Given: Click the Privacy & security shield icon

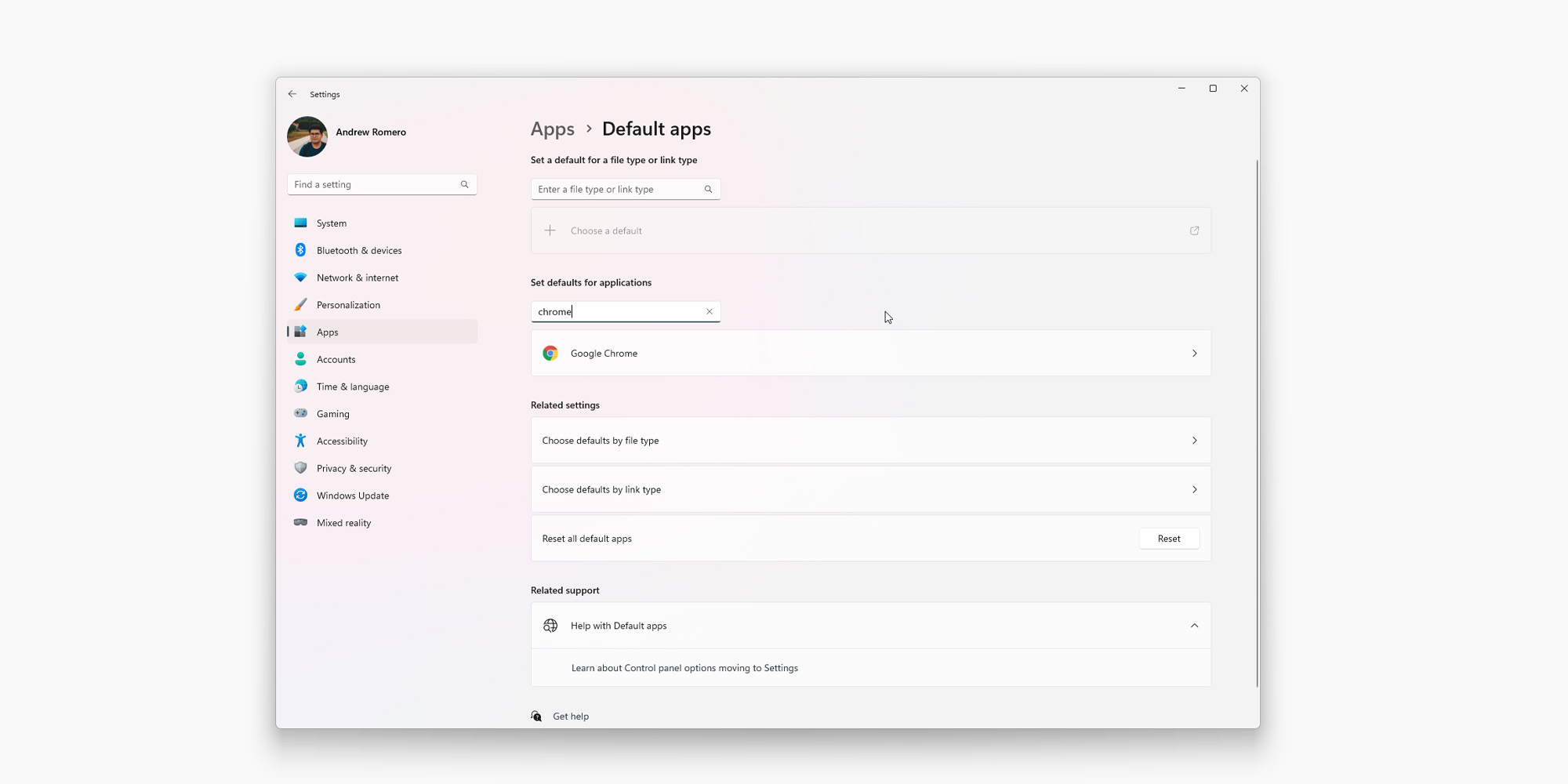Looking at the screenshot, I should 300,468.
